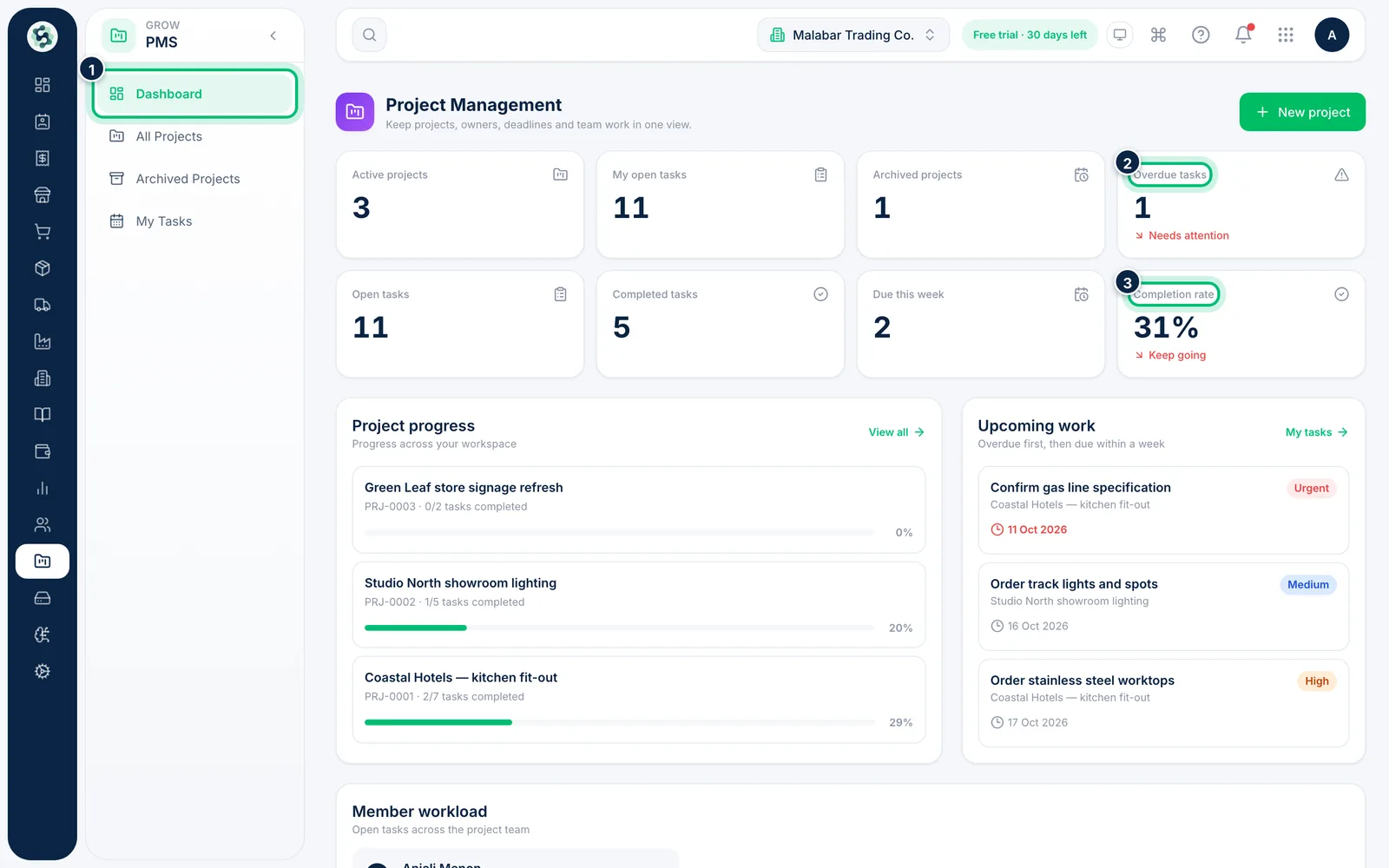Click the High priority badge
The image size is (1389, 868).
click(1317, 681)
